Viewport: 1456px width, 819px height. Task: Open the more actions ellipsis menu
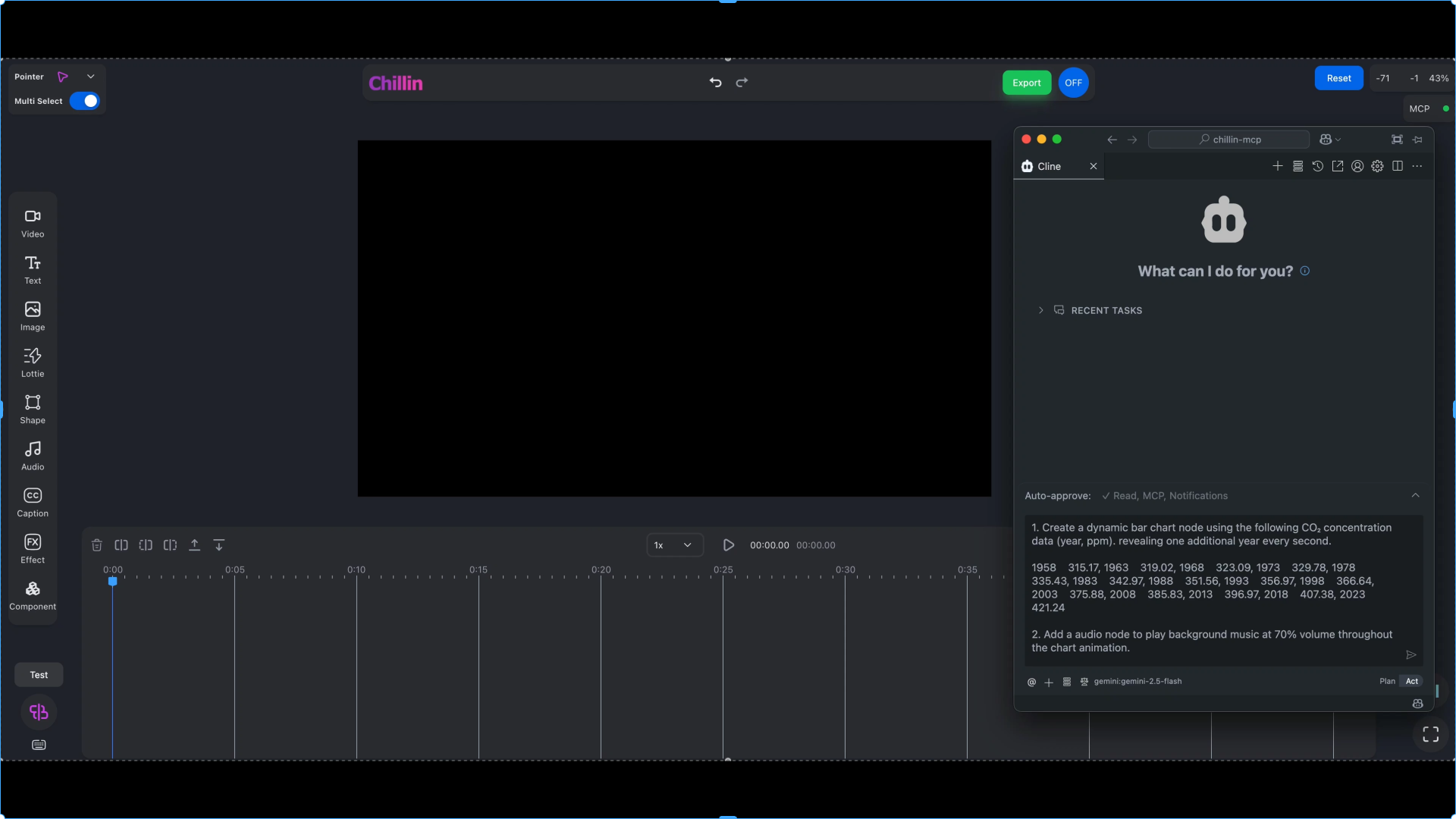pyautogui.click(x=1417, y=166)
